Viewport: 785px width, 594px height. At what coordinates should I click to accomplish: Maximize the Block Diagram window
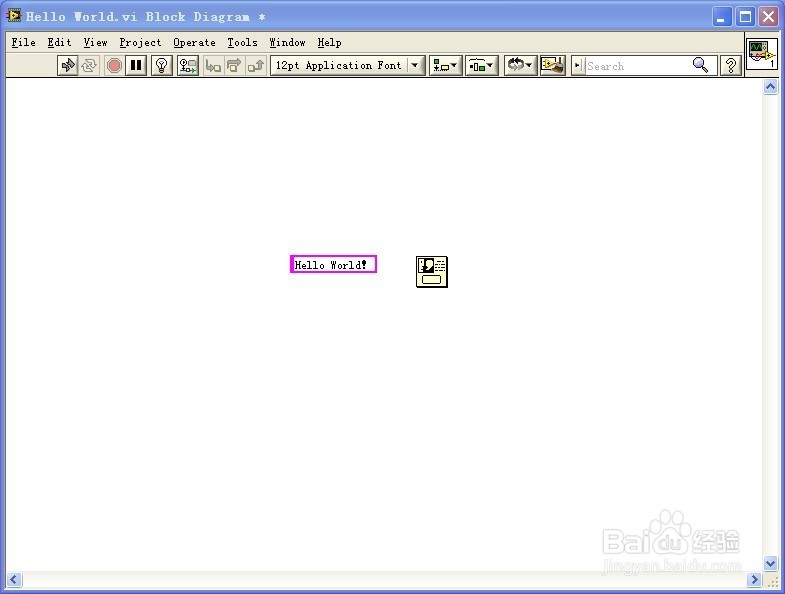click(745, 17)
